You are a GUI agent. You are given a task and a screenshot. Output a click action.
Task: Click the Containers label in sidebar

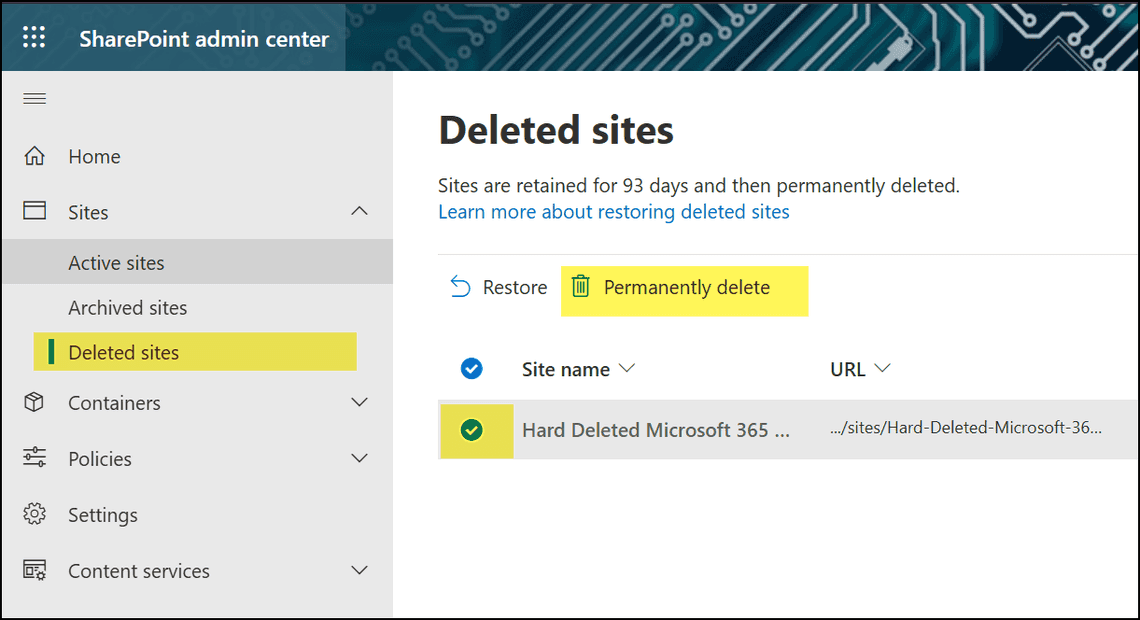click(x=114, y=403)
